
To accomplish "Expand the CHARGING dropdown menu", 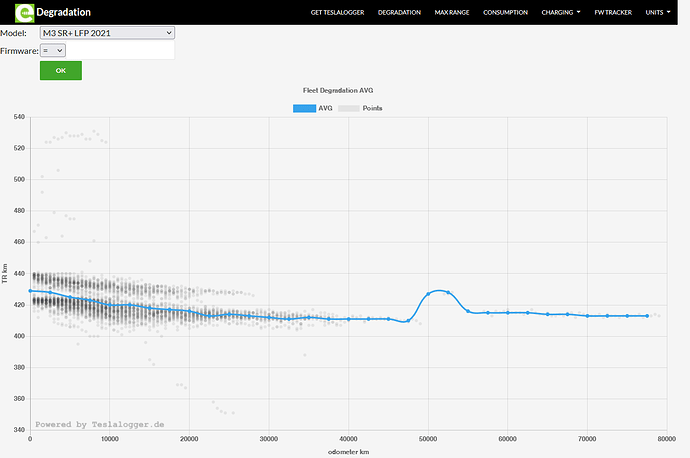I will click(x=561, y=12).
